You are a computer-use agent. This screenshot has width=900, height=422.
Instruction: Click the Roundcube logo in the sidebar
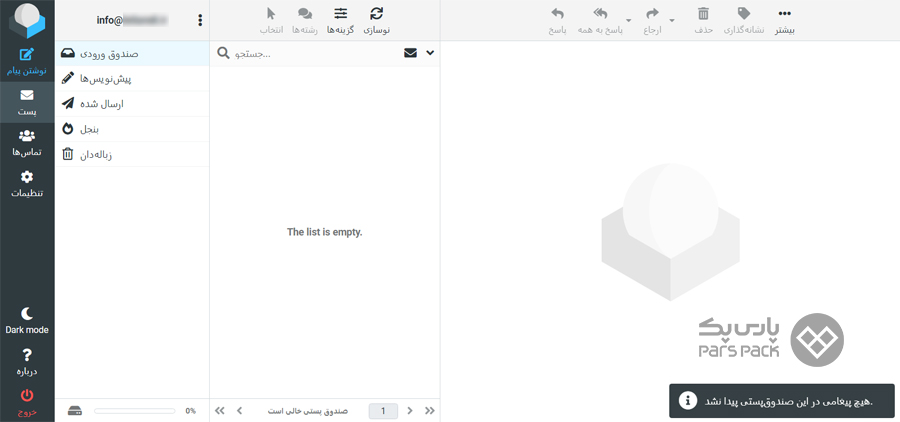tap(27, 21)
